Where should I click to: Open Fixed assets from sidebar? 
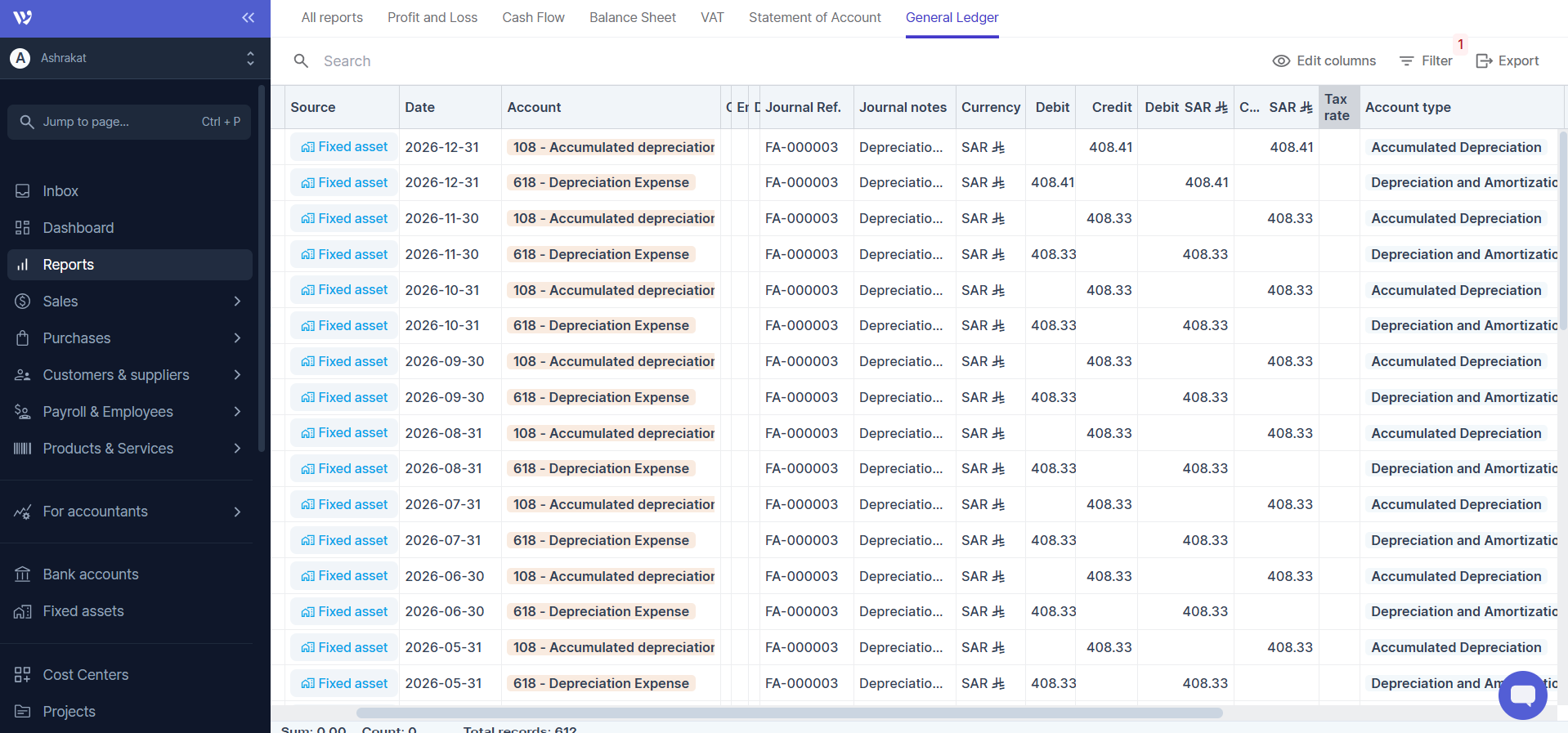tap(83, 611)
